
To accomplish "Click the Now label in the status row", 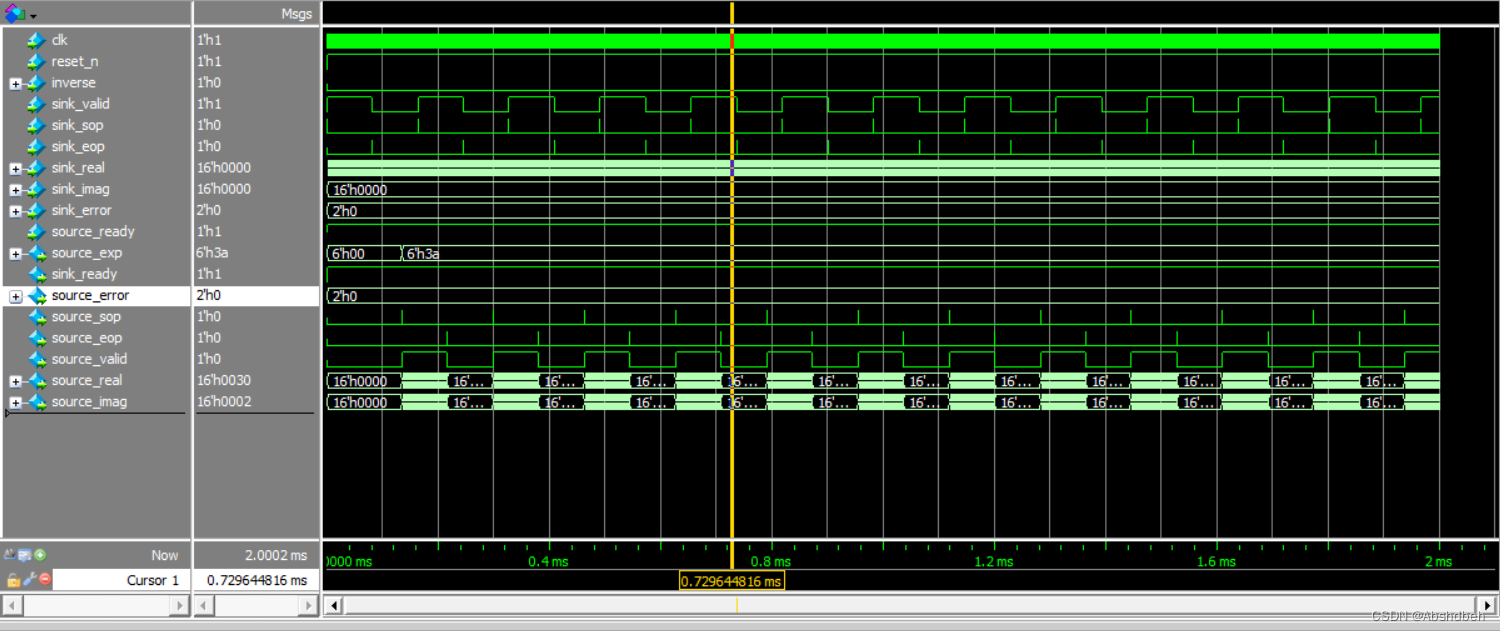I will (x=164, y=555).
